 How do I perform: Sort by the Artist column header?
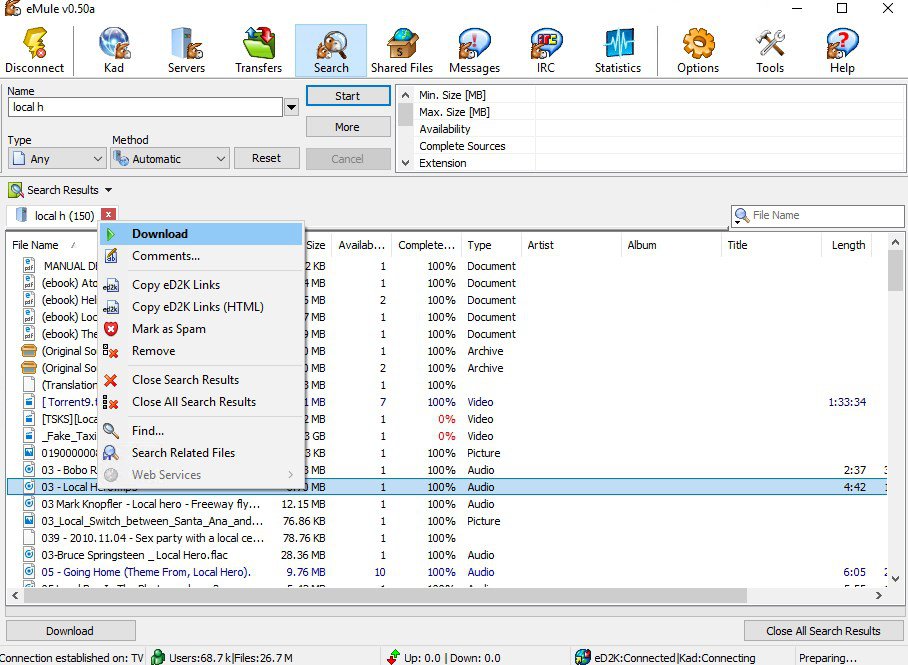(571, 245)
